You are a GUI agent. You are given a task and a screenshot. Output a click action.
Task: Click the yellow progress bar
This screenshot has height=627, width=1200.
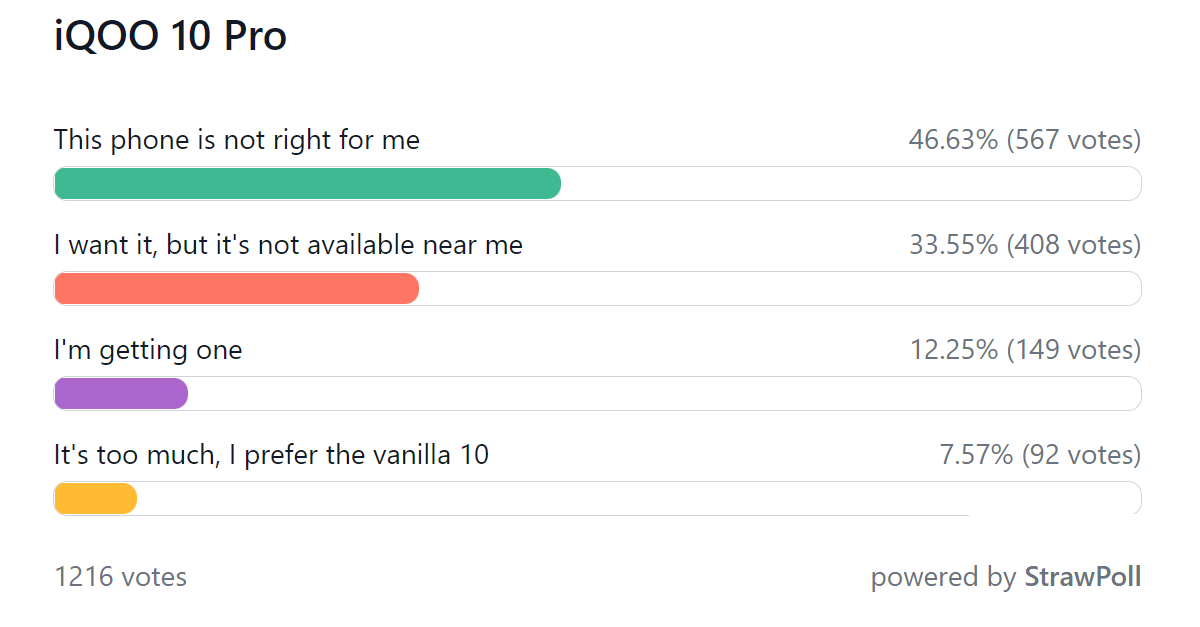click(95, 499)
